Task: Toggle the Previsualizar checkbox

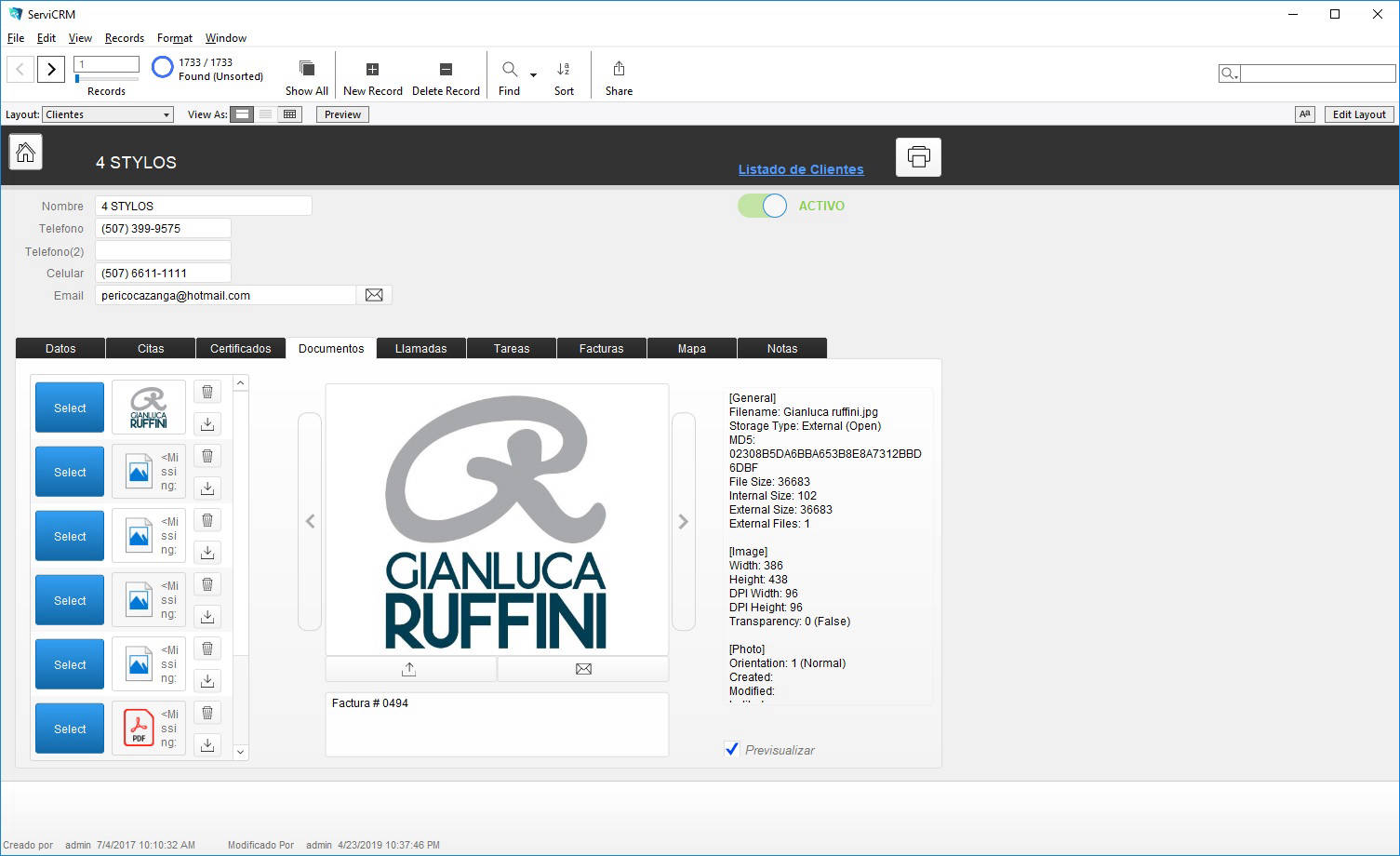Action: tap(732, 749)
